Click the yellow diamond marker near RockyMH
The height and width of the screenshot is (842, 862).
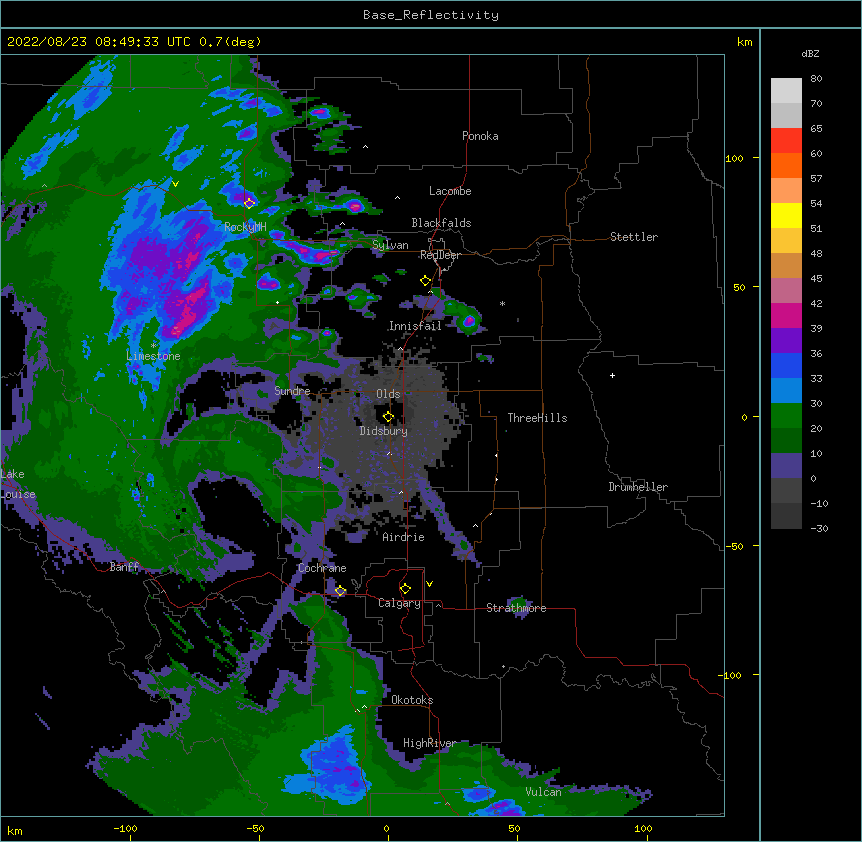(249, 203)
